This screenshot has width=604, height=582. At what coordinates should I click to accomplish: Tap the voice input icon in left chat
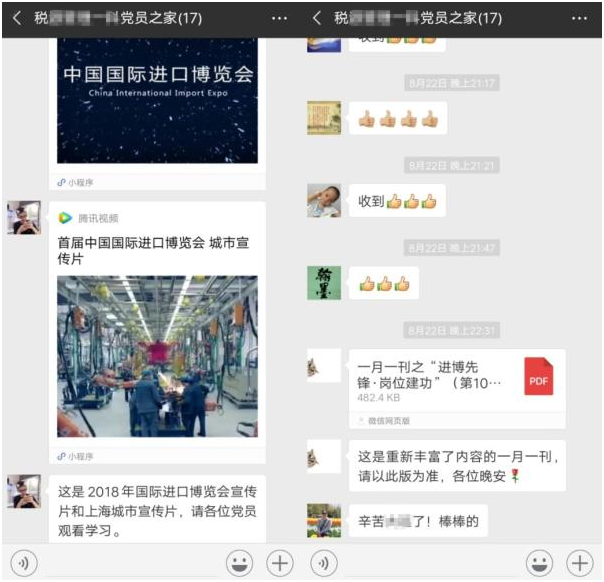[24, 563]
